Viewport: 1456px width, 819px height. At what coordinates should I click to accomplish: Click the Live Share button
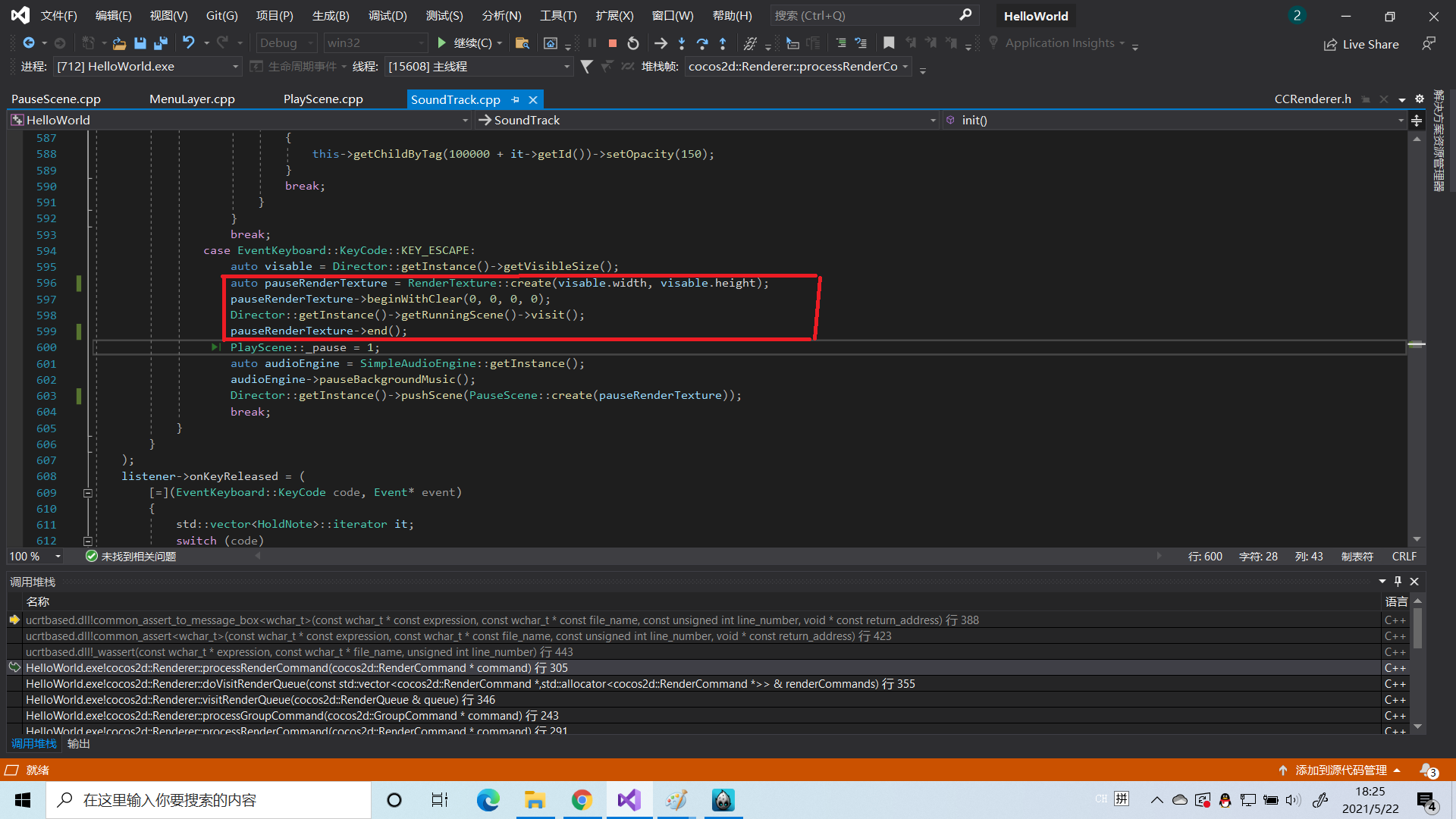tap(1361, 44)
